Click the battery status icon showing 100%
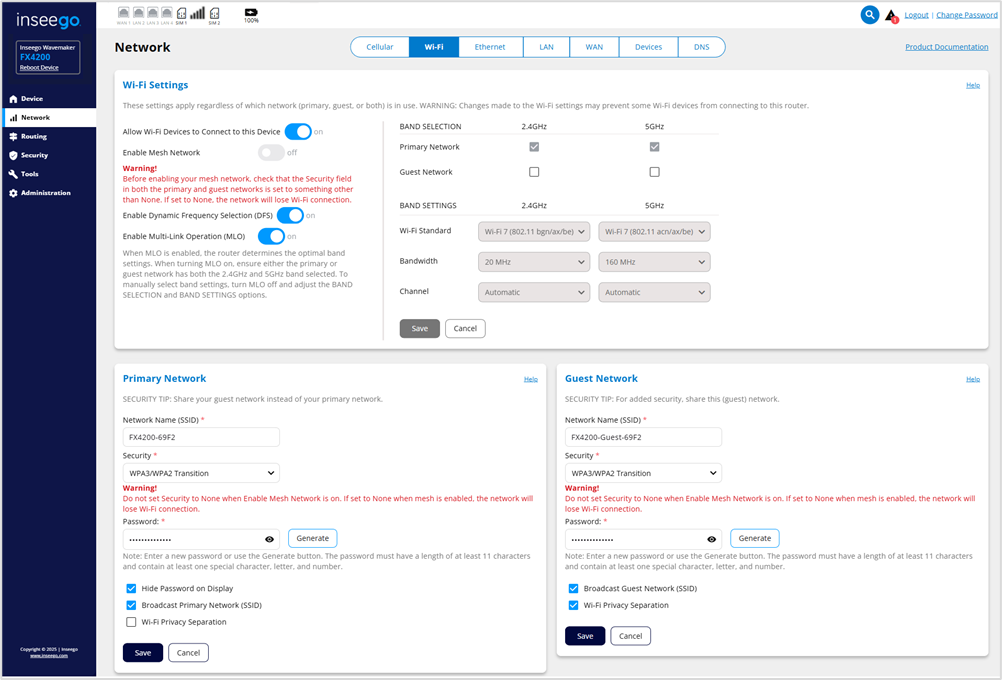The image size is (1002, 680). click(x=250, y=13)
